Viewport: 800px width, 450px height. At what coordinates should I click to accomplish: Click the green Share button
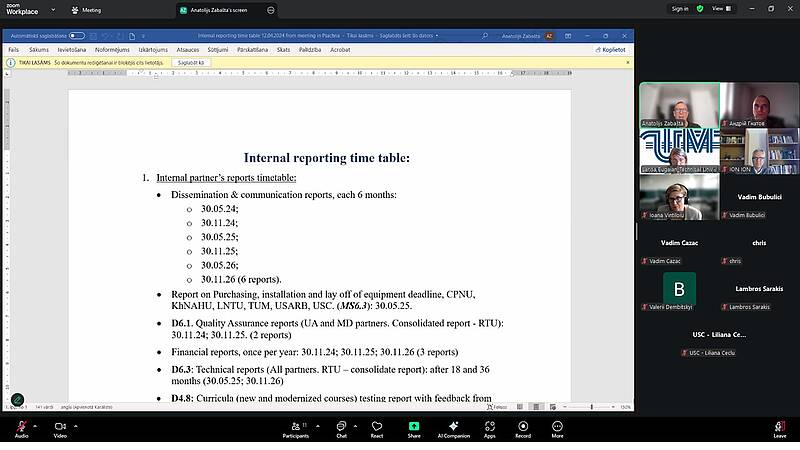[414, 427]
